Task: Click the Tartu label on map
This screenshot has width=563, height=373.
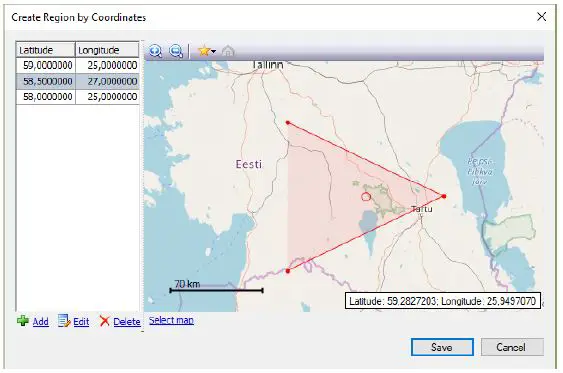Action: (422, 209)
